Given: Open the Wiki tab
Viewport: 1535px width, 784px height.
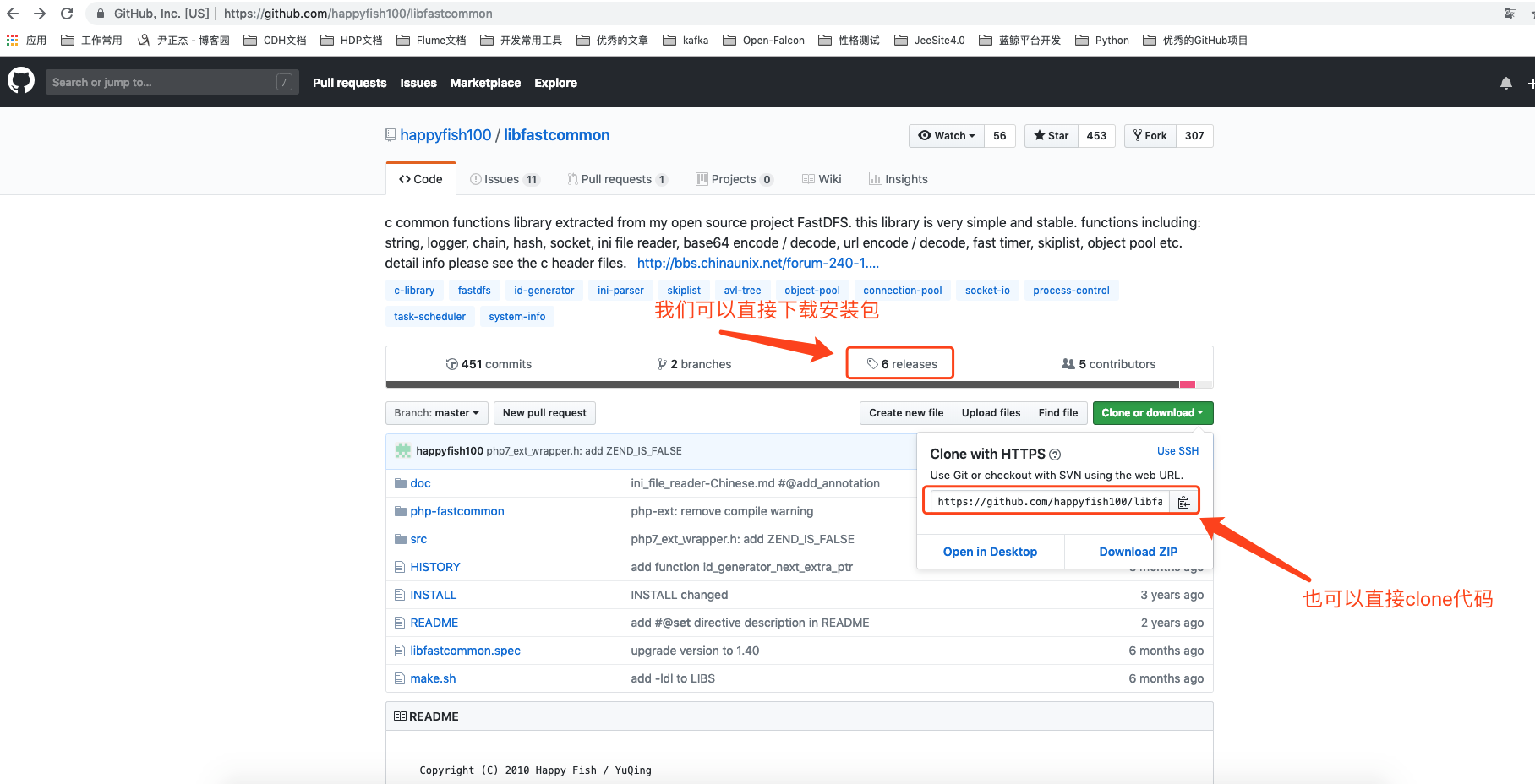Looking at the screenshot, I should [x=822, y=179].
